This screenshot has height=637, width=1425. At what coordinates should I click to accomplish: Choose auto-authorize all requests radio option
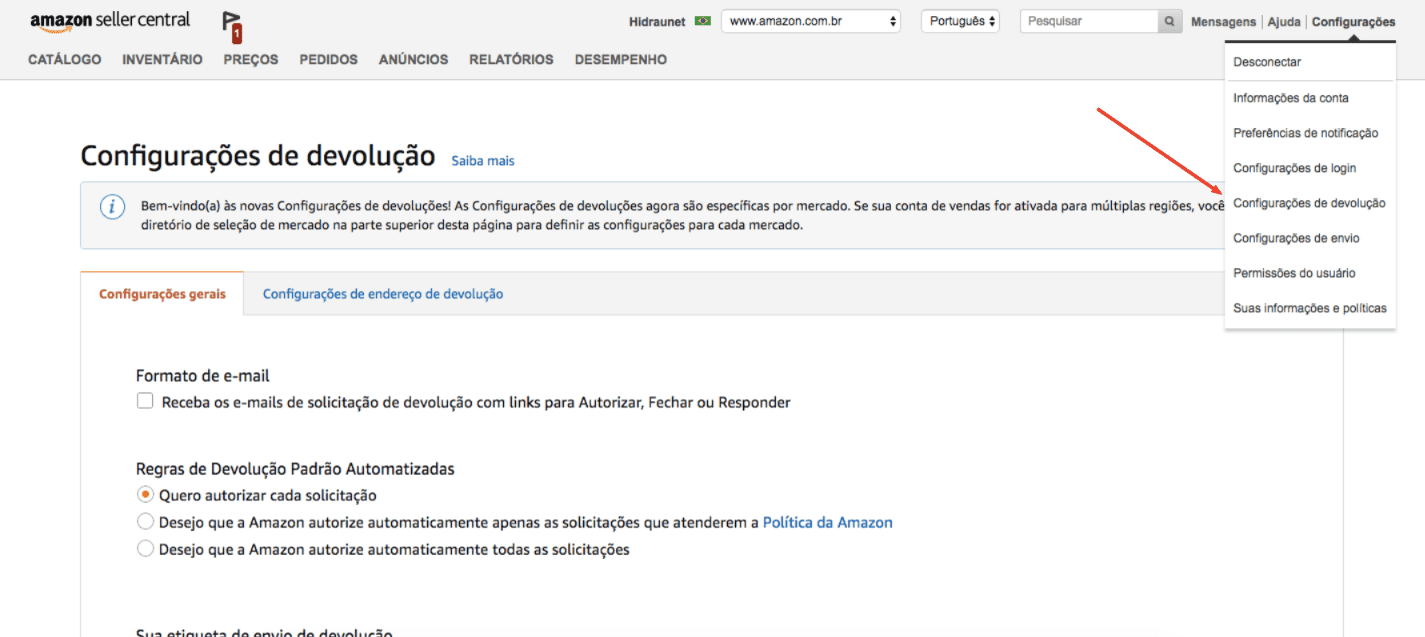click(x=146, y=548)
